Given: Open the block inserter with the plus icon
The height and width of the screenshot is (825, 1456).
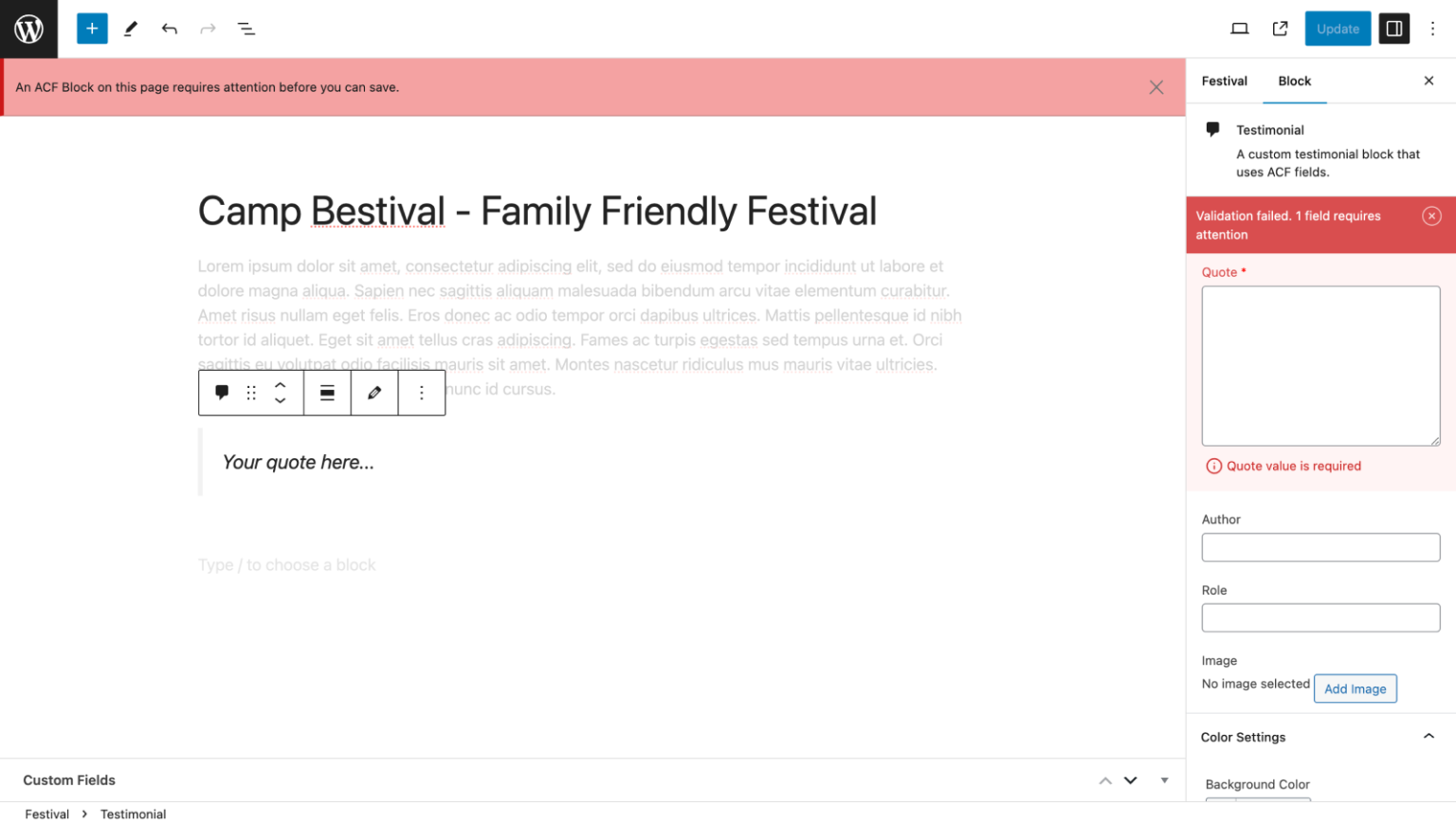Looking at the screenshot, I should [92, 28].
